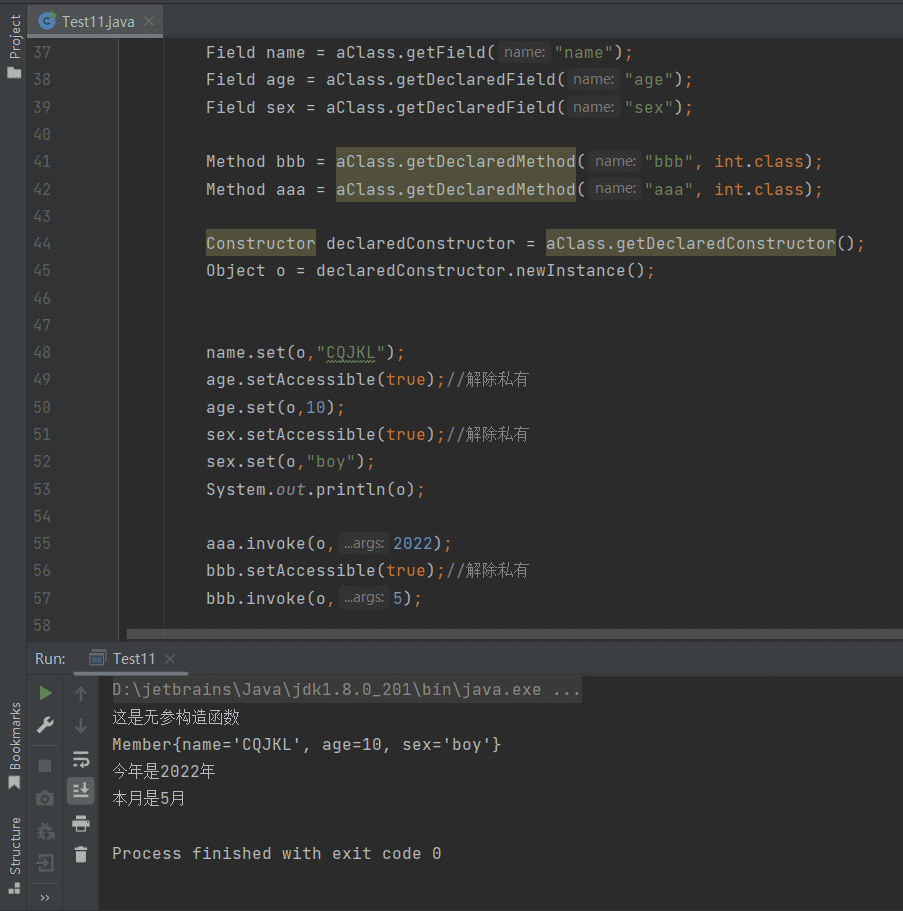Click the collapsed java.exe command line
903x911 pixels.
tap(346, 690)
